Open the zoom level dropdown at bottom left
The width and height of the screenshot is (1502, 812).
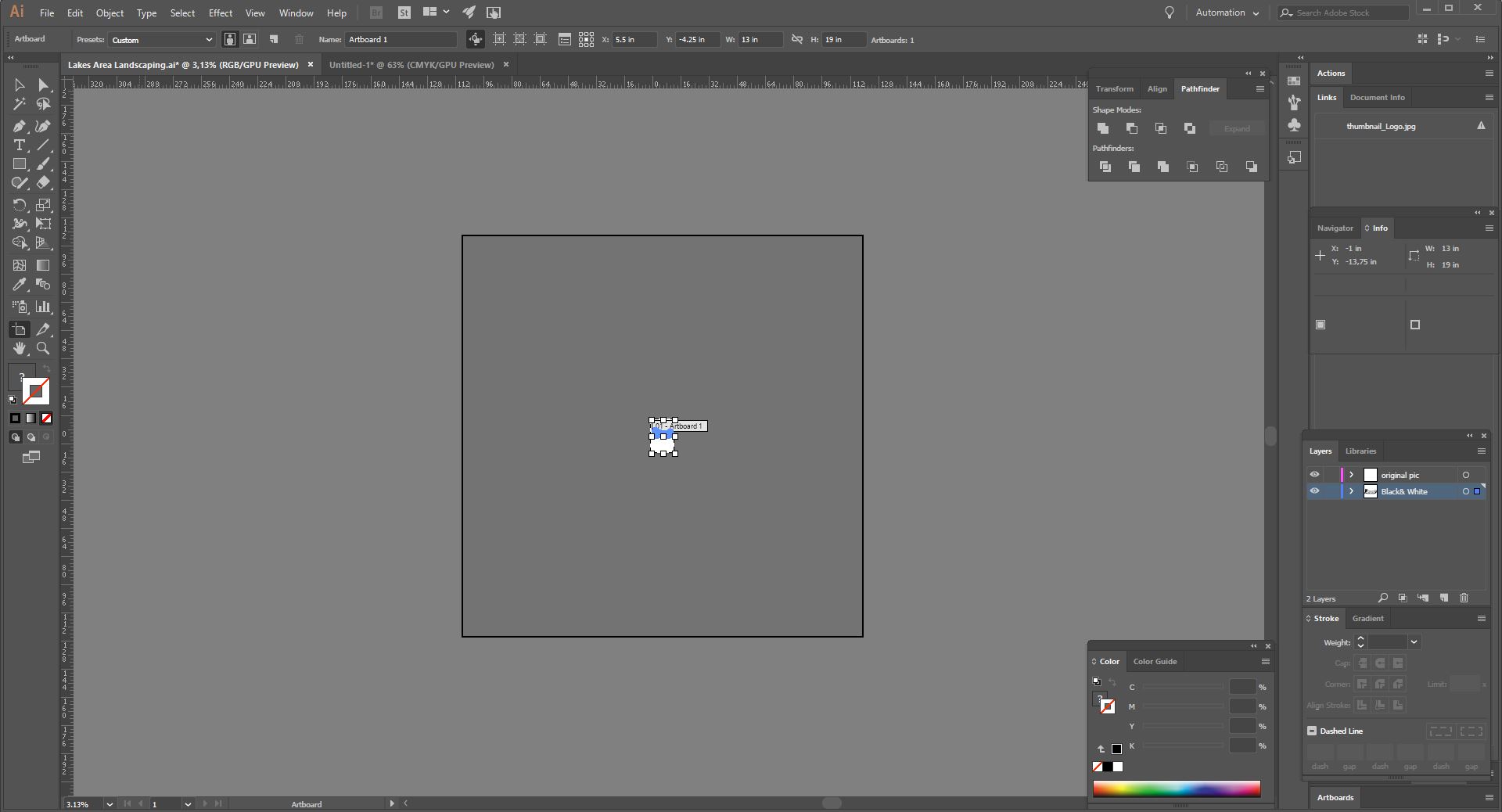(x=110, y=804)
